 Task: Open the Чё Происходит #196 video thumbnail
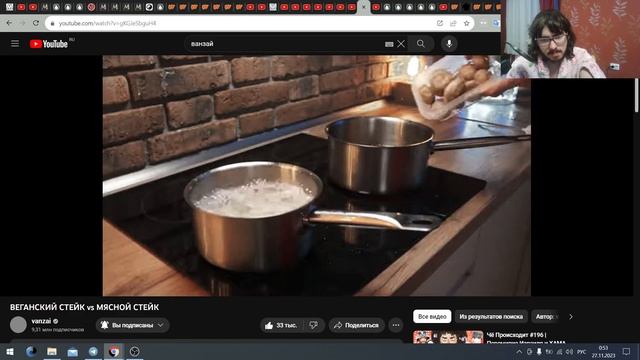click(x=448, y=337)
